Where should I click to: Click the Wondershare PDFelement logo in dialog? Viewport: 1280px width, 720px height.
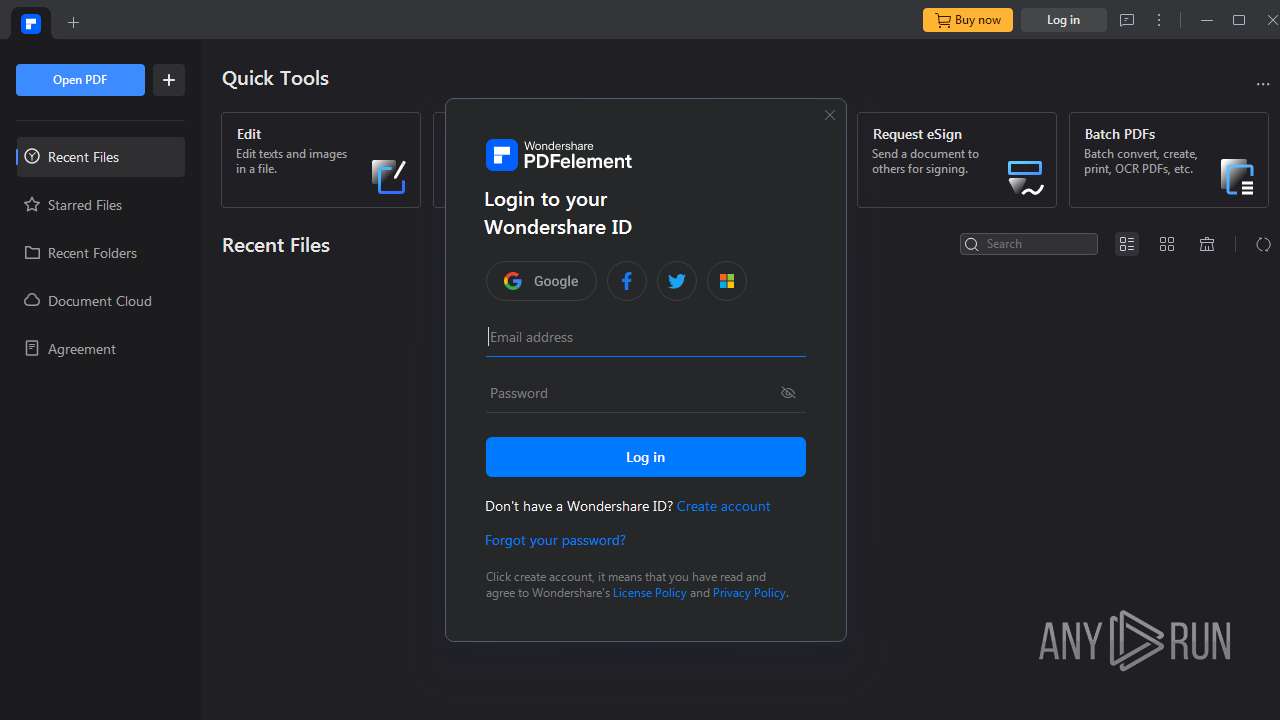coord(559,155)
